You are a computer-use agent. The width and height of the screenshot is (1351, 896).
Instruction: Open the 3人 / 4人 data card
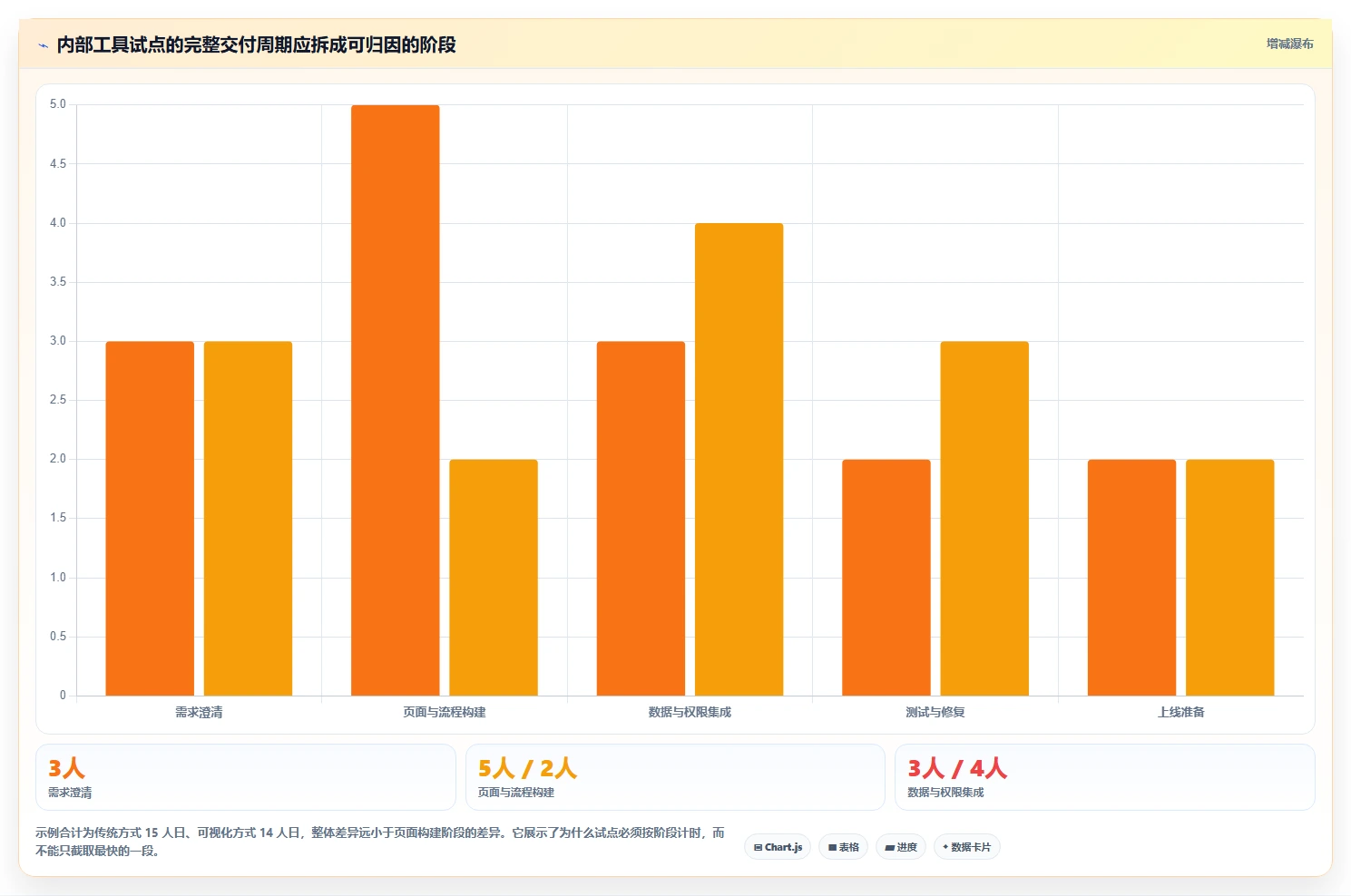click(x=1104, y=777)
